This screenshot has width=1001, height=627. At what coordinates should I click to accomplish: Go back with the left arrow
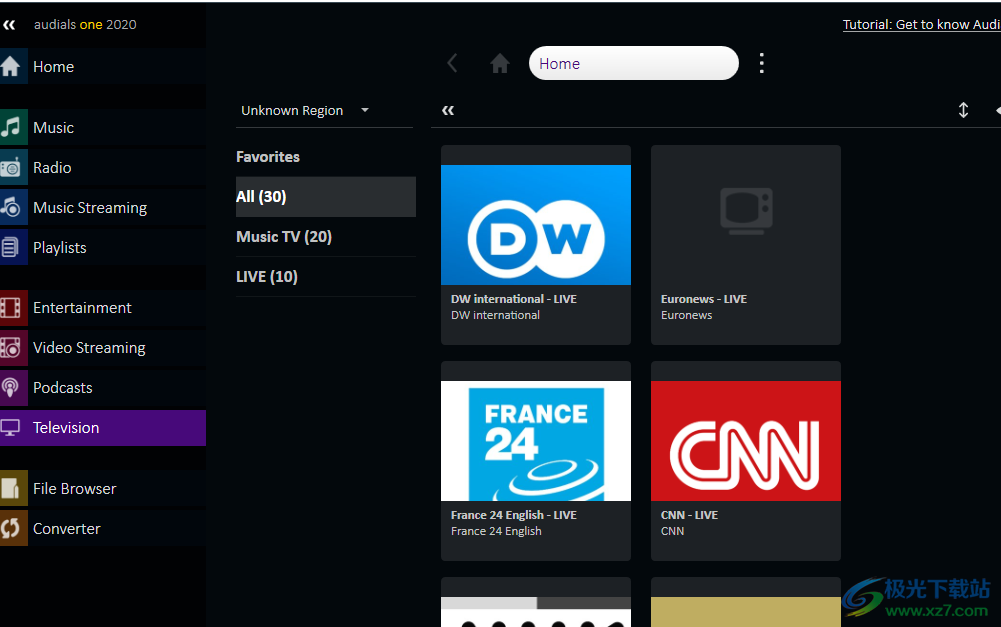pyautogui.click(x=452, y=63)
